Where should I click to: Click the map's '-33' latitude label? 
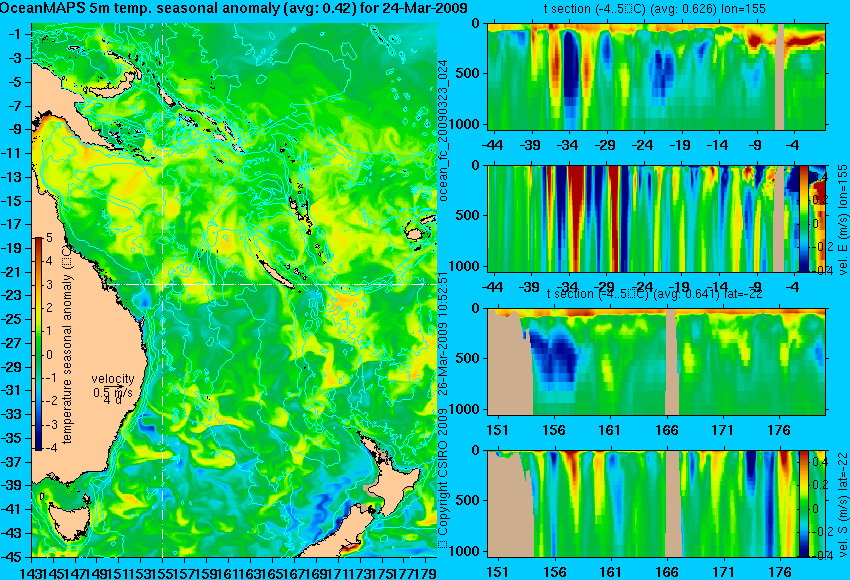[x=13, y=414]
